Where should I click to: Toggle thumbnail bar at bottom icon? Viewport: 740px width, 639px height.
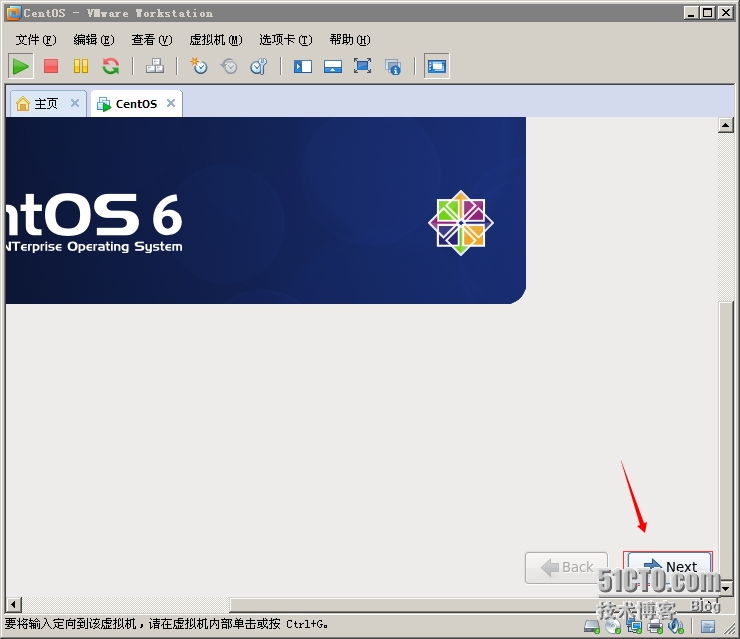333,66
